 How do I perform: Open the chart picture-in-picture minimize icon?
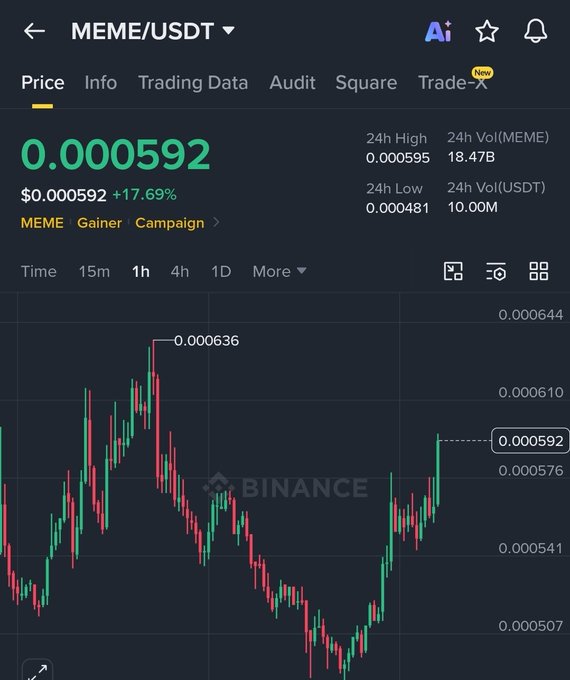(453, 271)
